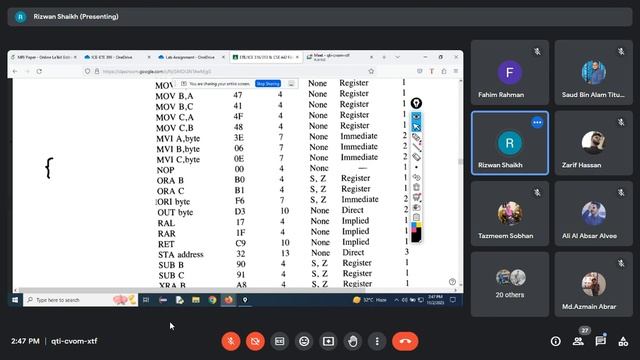Open the browser hamburger menu
Viewport: 640px width, 360px height.
point(456,71)
